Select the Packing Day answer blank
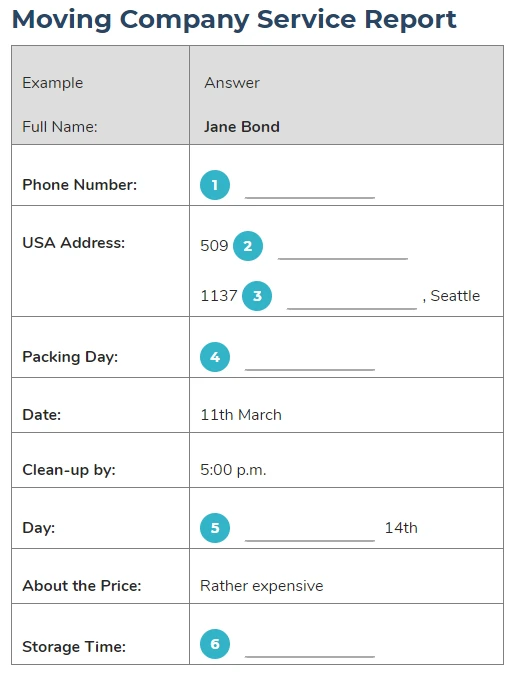 click(x=310, y=364)
